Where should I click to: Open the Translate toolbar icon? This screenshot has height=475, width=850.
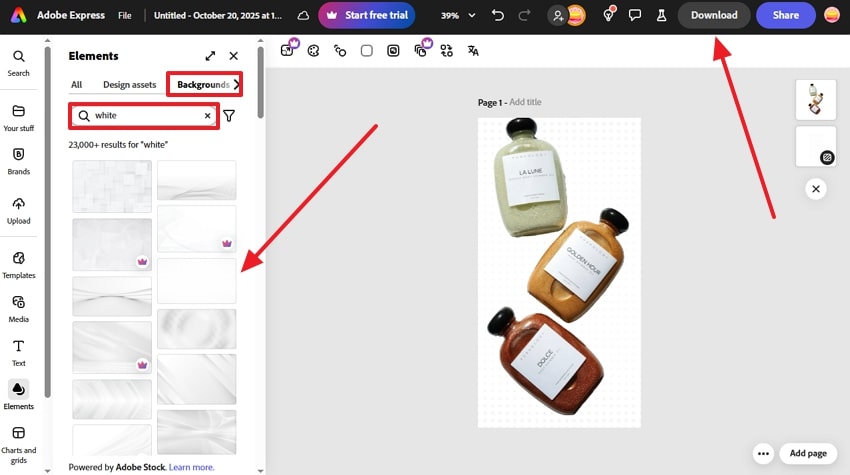tap(473, 51)
